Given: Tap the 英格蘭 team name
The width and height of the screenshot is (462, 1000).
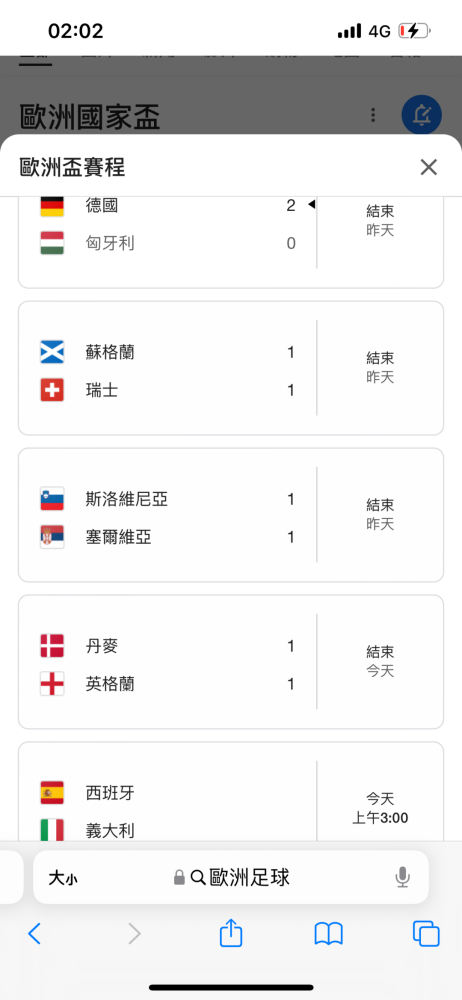Looking at the screenshot, I should [x=110, y=684].
